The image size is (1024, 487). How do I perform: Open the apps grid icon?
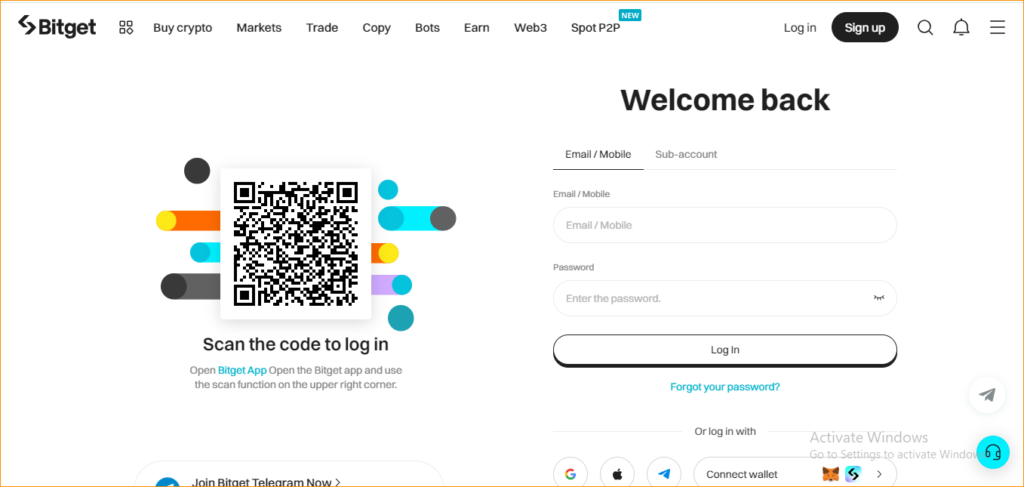126,27
